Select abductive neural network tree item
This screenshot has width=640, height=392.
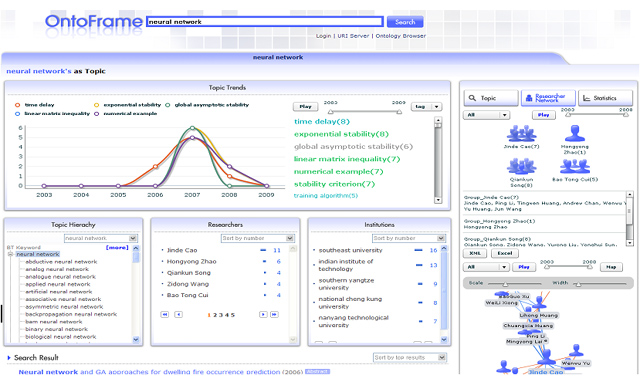pos(61,262)
